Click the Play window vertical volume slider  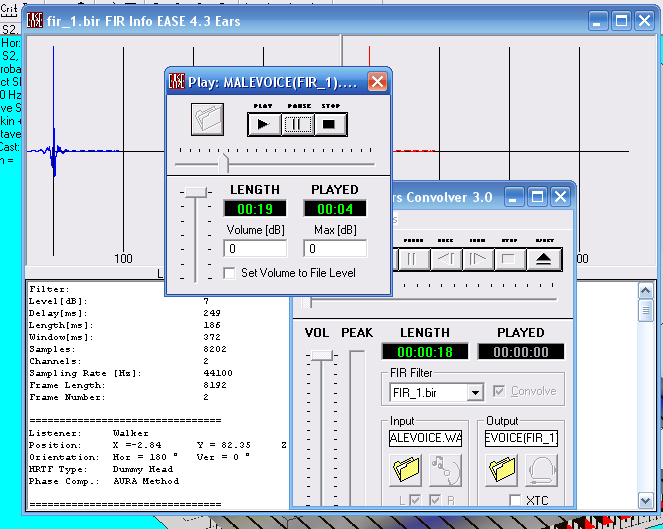click(x=195, y=192)
